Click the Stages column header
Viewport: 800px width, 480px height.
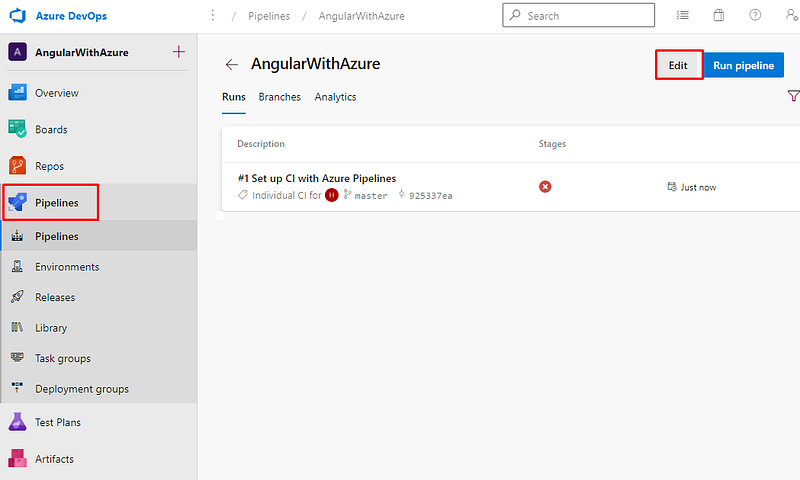pyautogui.click(x=552, y=144)
